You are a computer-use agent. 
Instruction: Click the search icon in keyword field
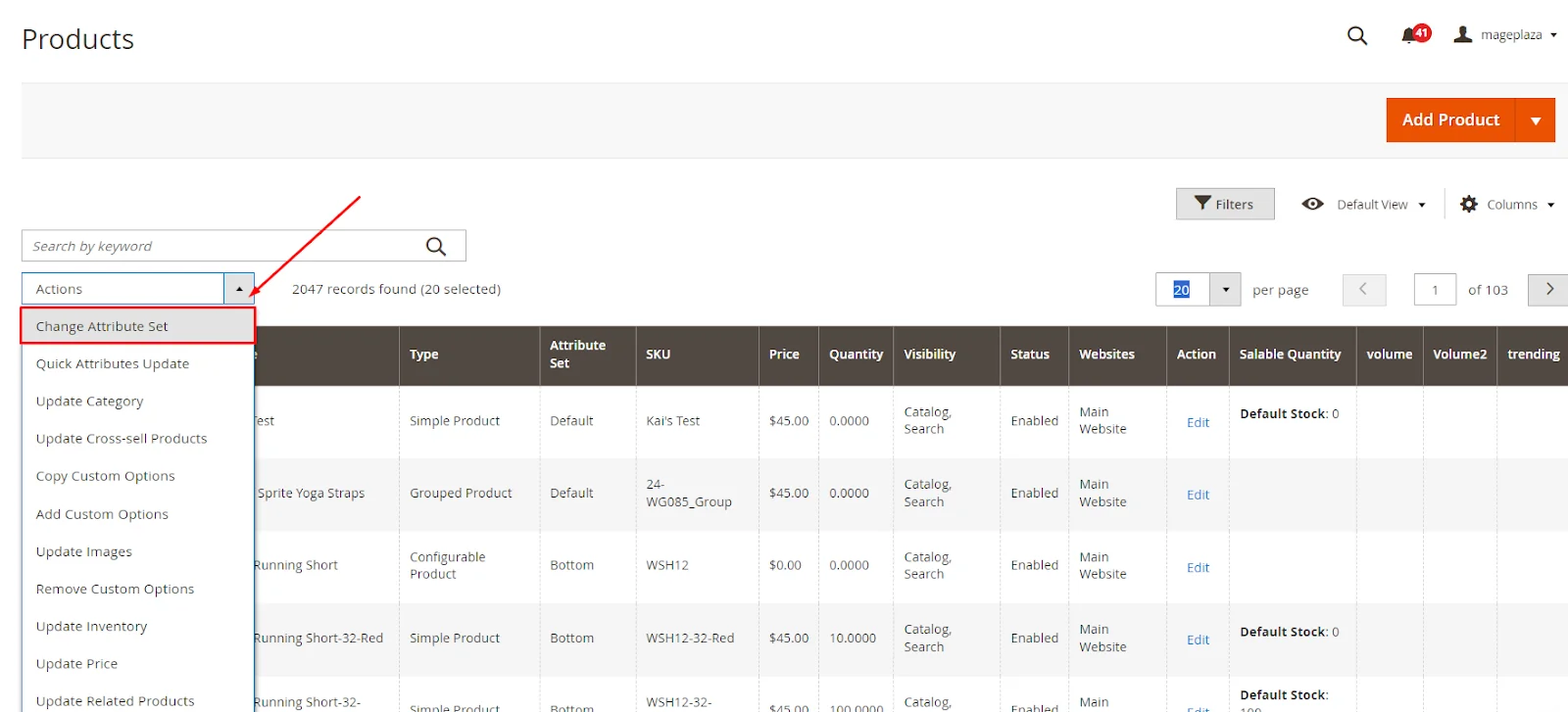point(436,247)
